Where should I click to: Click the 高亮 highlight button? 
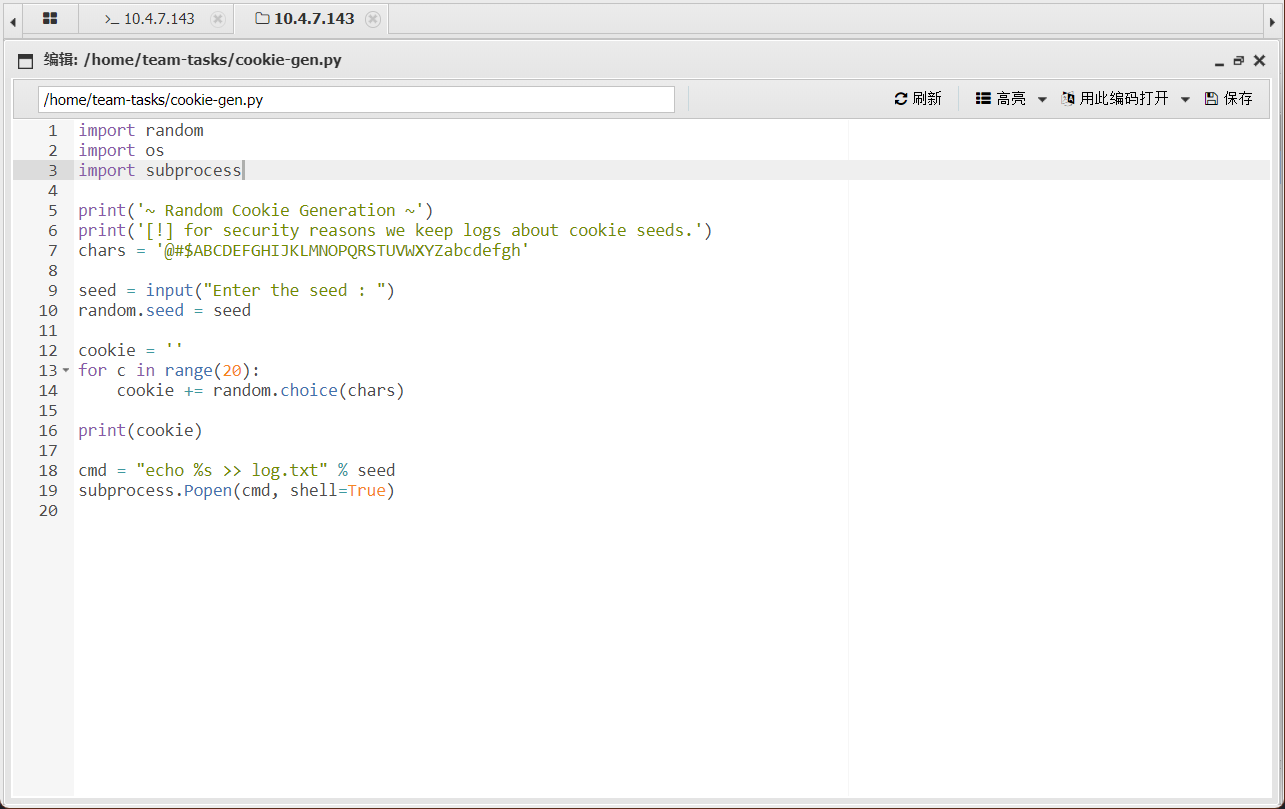coord(1001,99)
